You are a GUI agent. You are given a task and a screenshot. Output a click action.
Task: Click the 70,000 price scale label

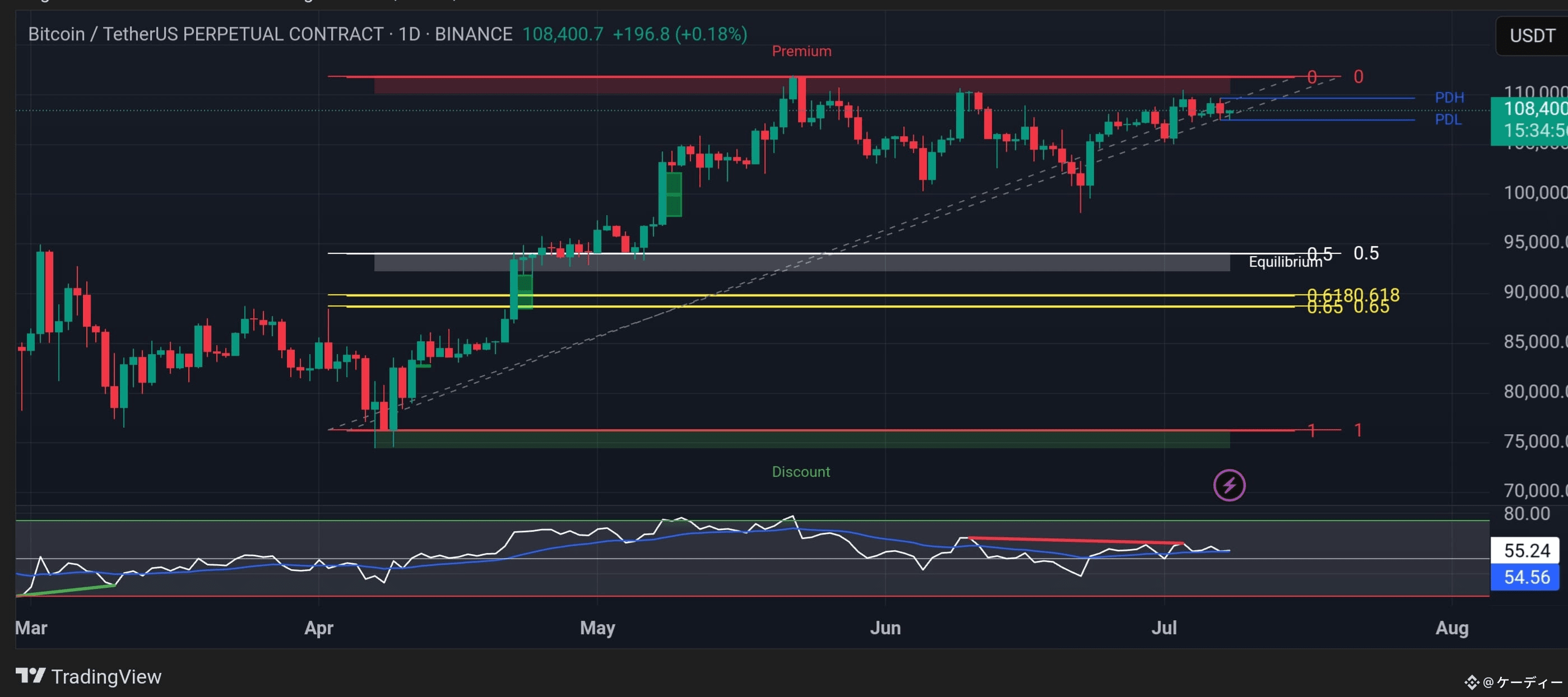point(1535,491)
